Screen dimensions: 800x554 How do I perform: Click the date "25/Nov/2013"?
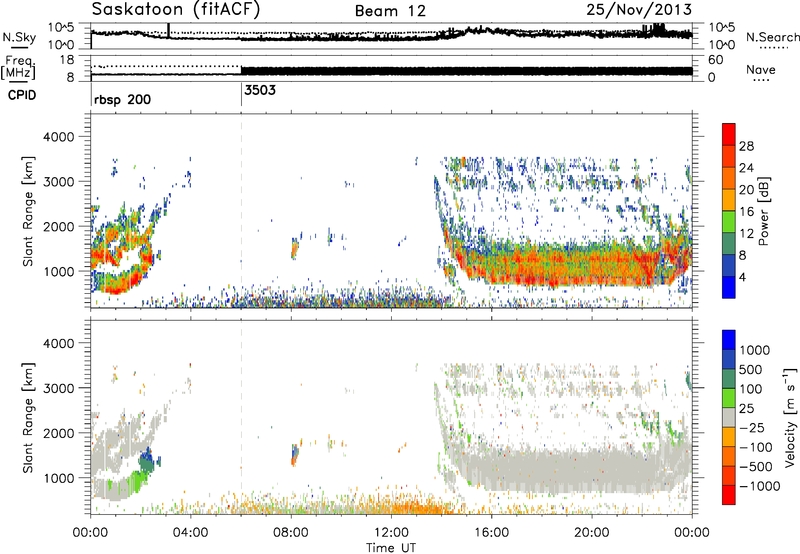639,9
